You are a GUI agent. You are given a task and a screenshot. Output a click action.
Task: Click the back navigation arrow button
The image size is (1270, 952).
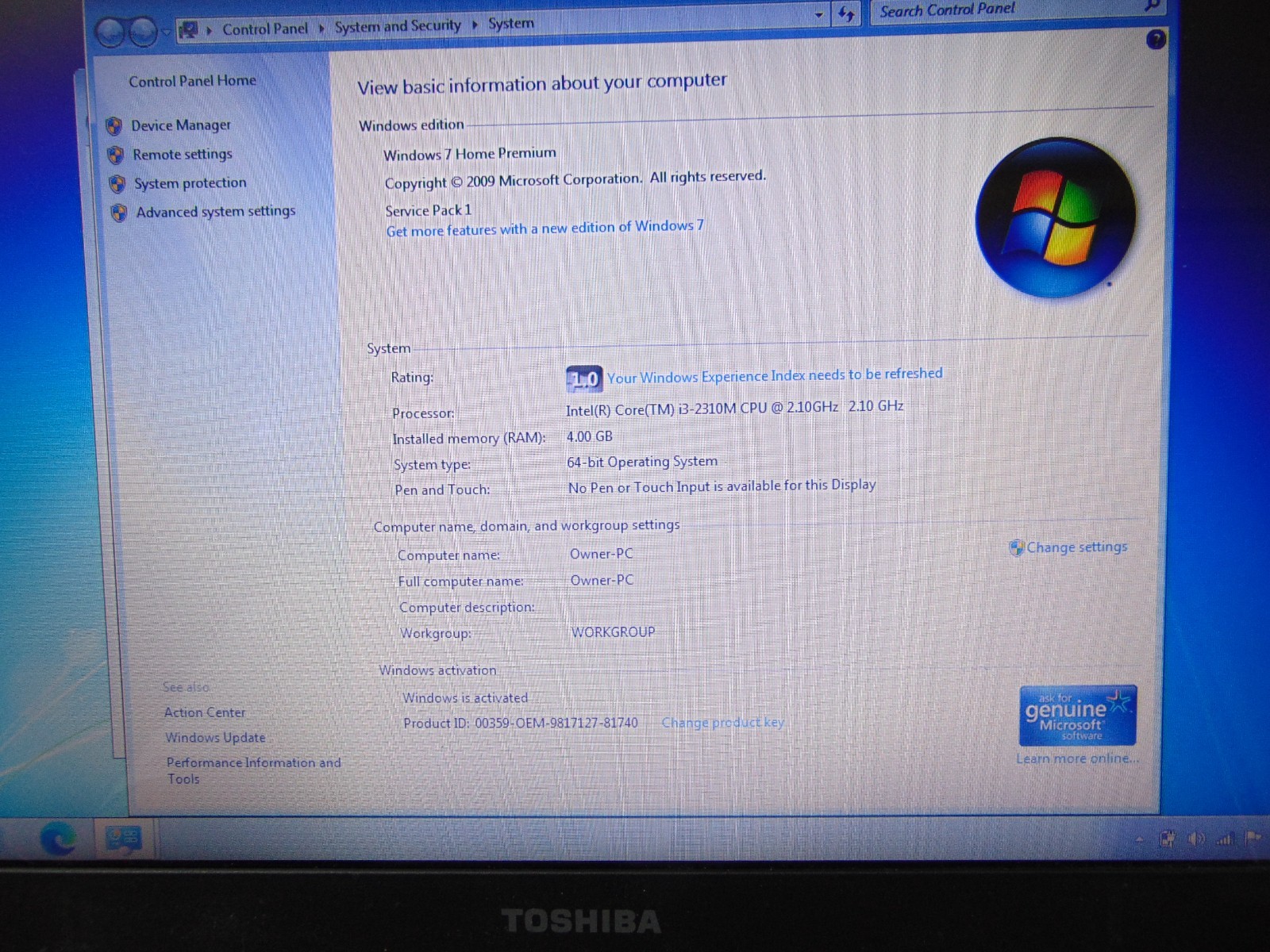click(110, 33)
